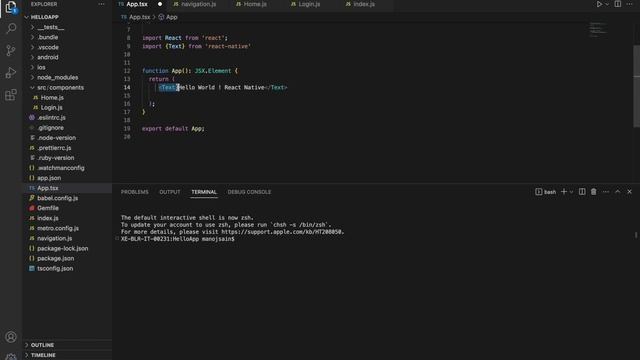Switch to the navigation.js editor tab
Viewport: 640px width, 360px height.
click(x=198, y=4)
